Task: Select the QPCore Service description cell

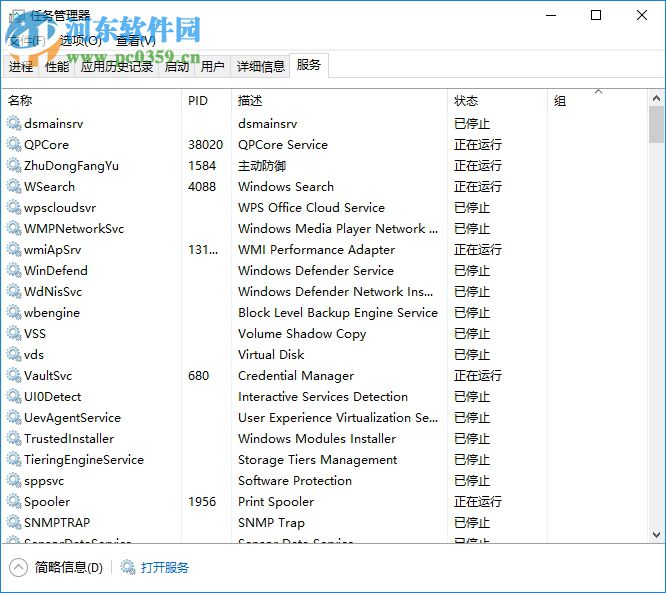Action: tap(283, 144)
